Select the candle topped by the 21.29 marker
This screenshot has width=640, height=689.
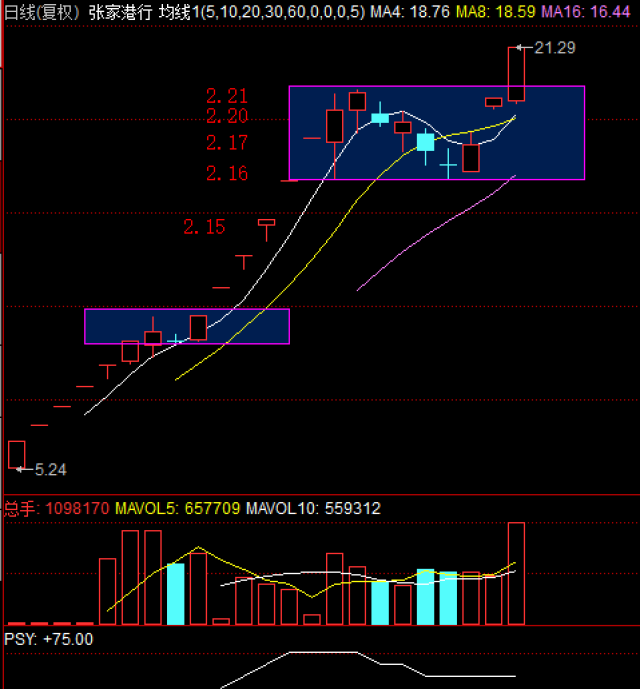(516, 75)
